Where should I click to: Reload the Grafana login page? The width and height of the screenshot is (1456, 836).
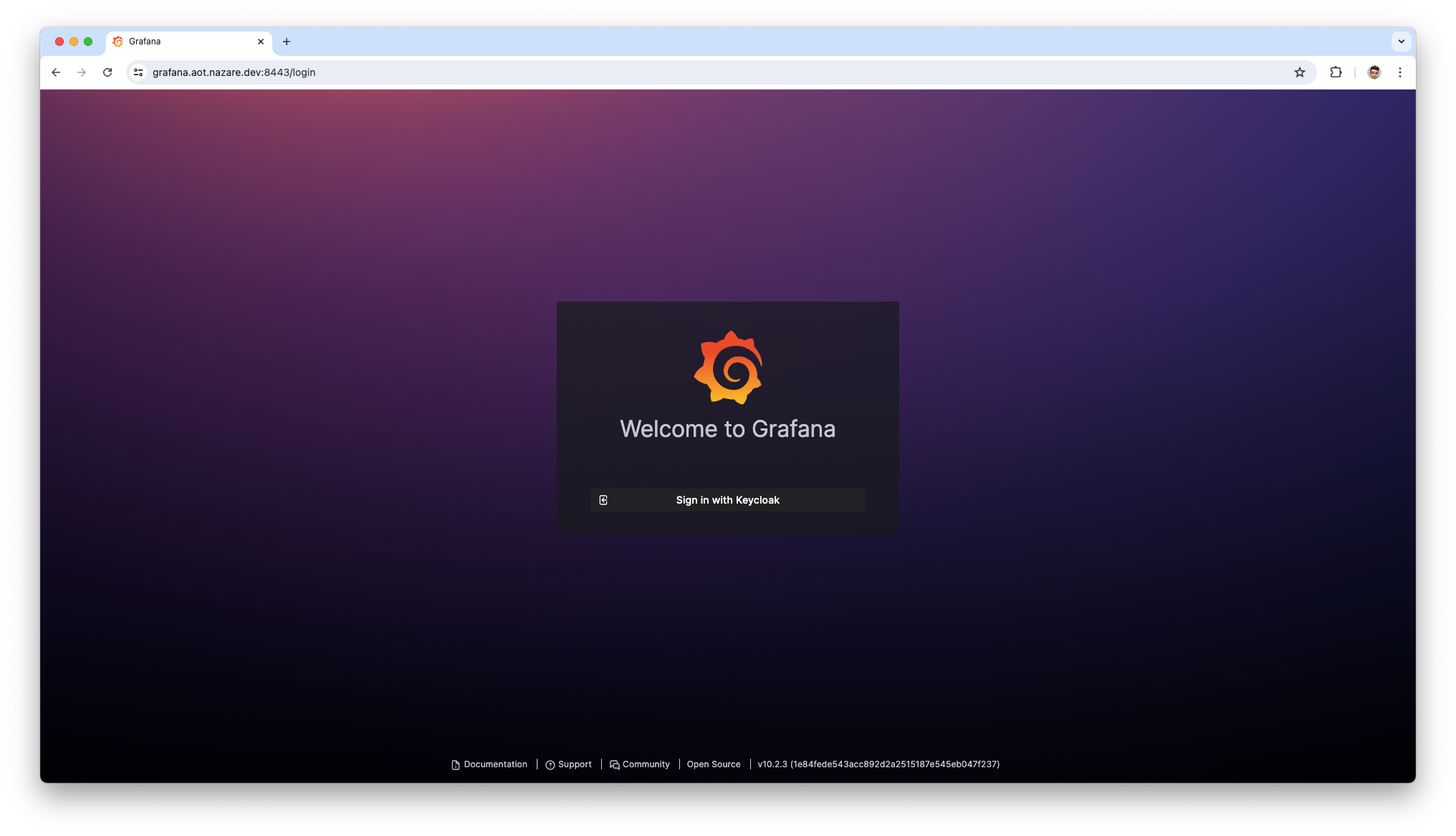pyautogui.click(x=107, y=72)
